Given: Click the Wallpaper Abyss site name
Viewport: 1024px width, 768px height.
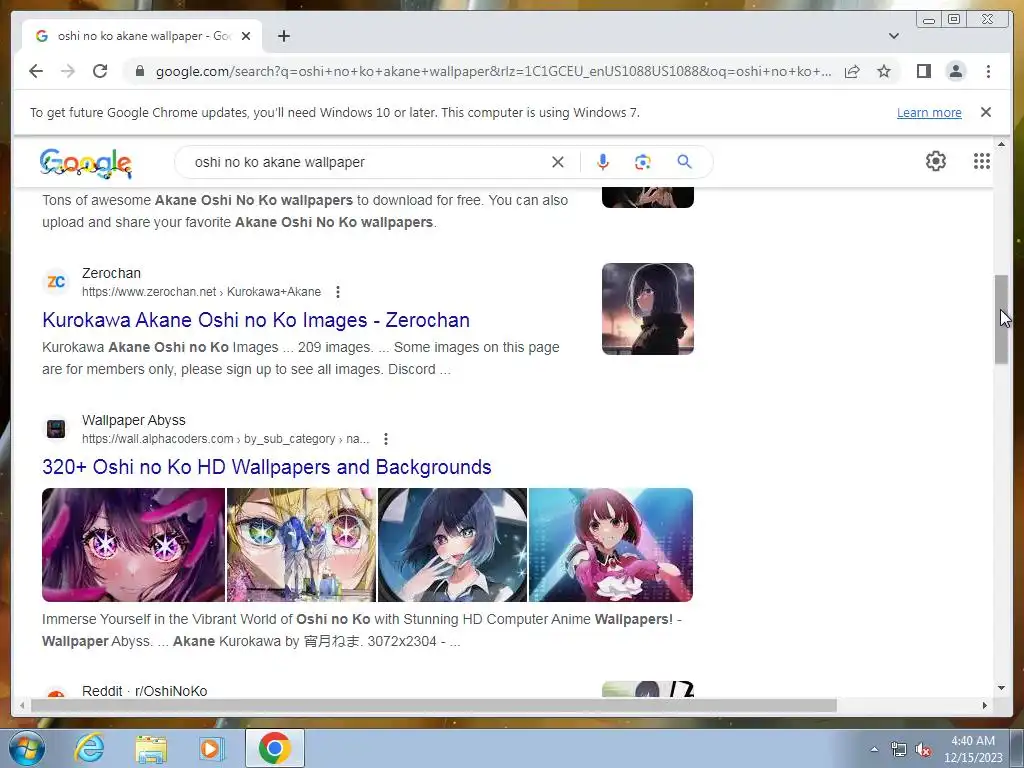Looking at the screenshot, I should 134,420.
